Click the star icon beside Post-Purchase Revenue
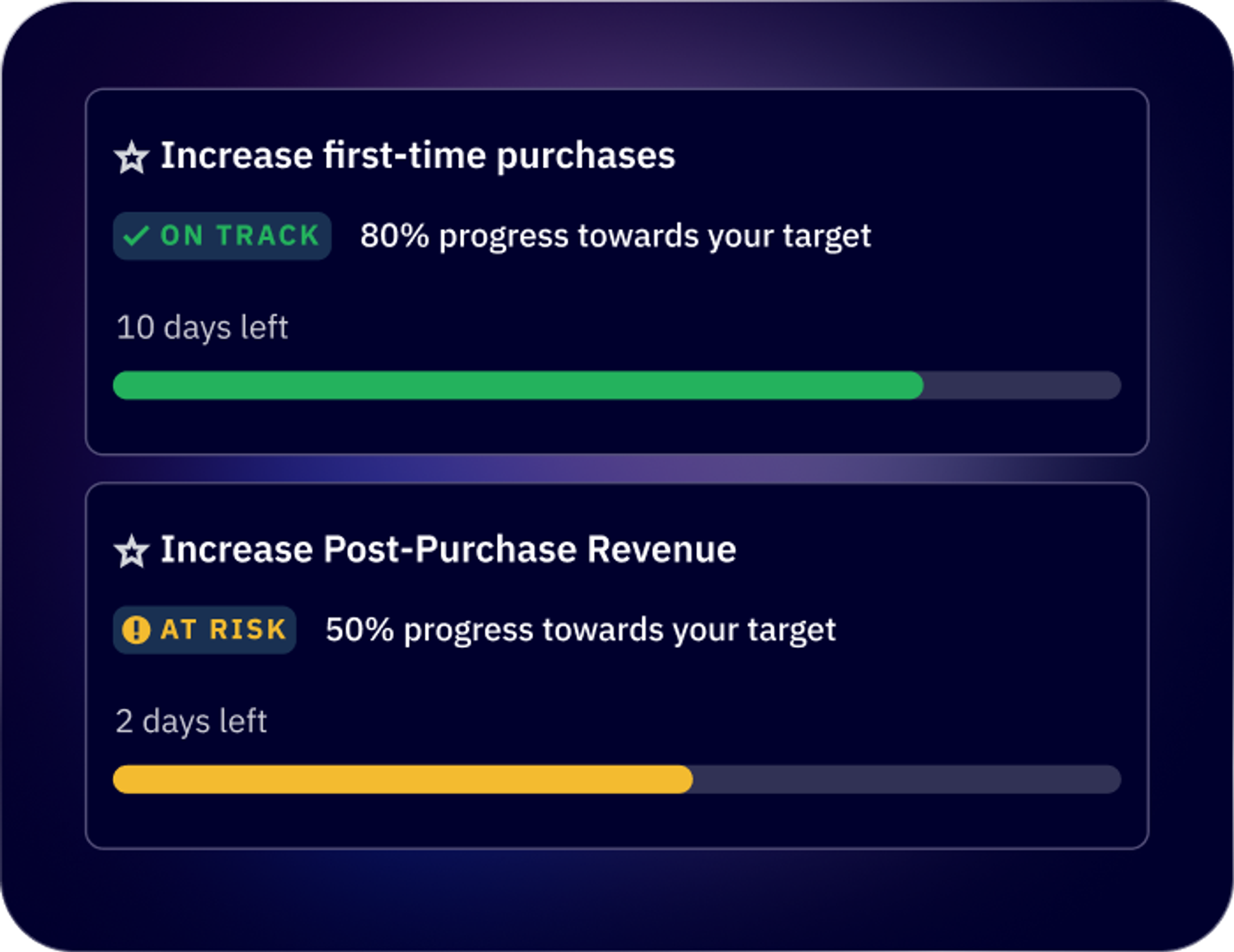 (x=132, y=552)
